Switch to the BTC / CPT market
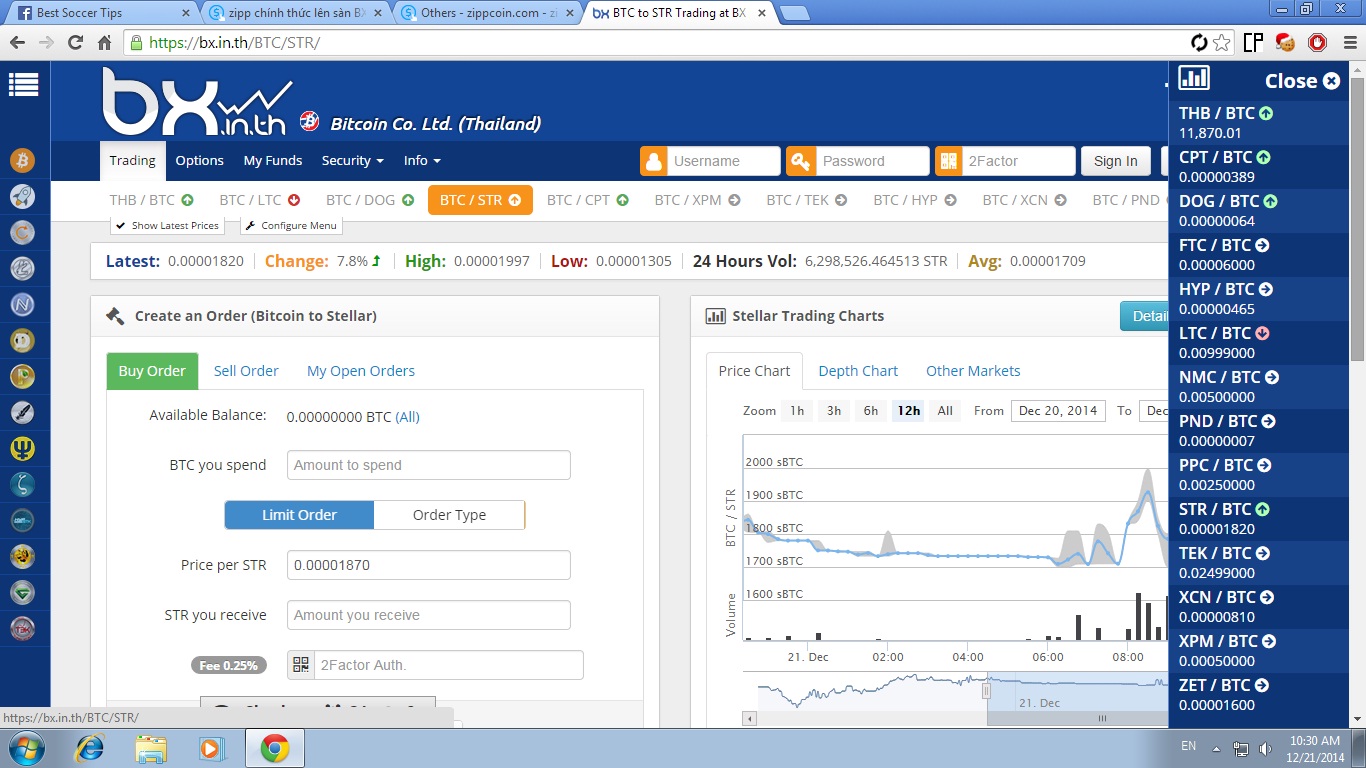 (x=588, y=200)
